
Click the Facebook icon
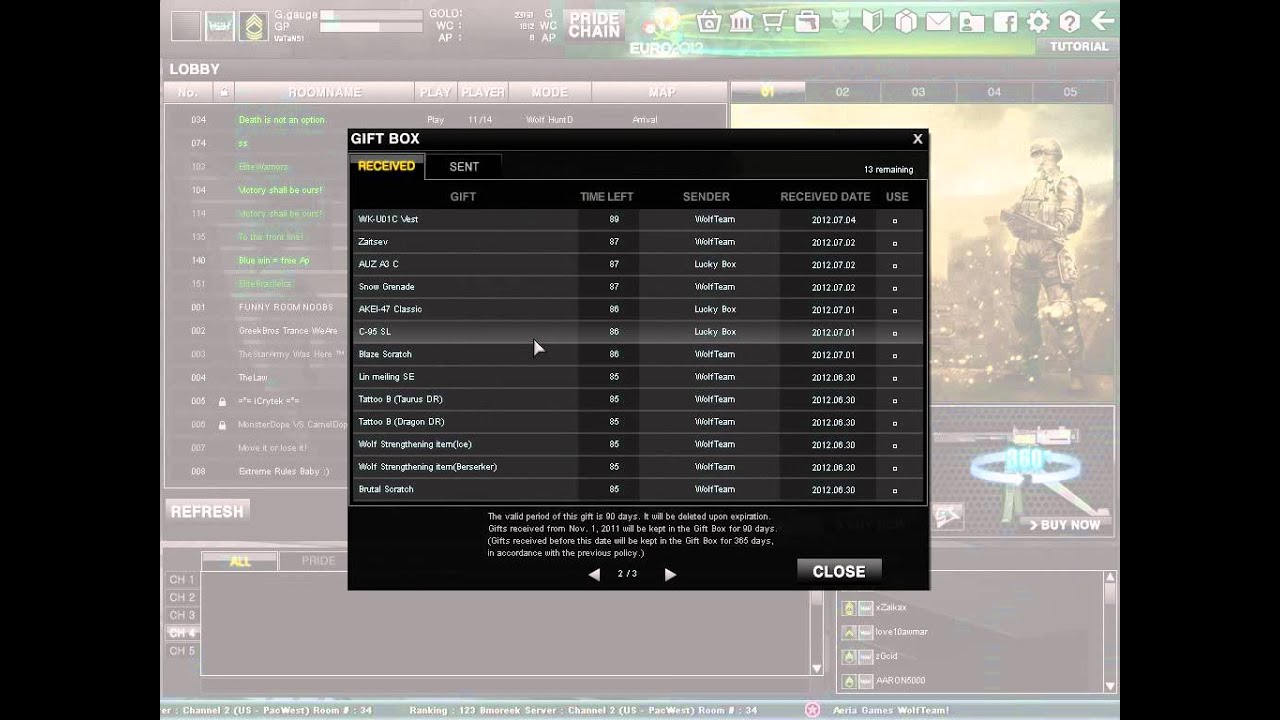pos(1004,21)
